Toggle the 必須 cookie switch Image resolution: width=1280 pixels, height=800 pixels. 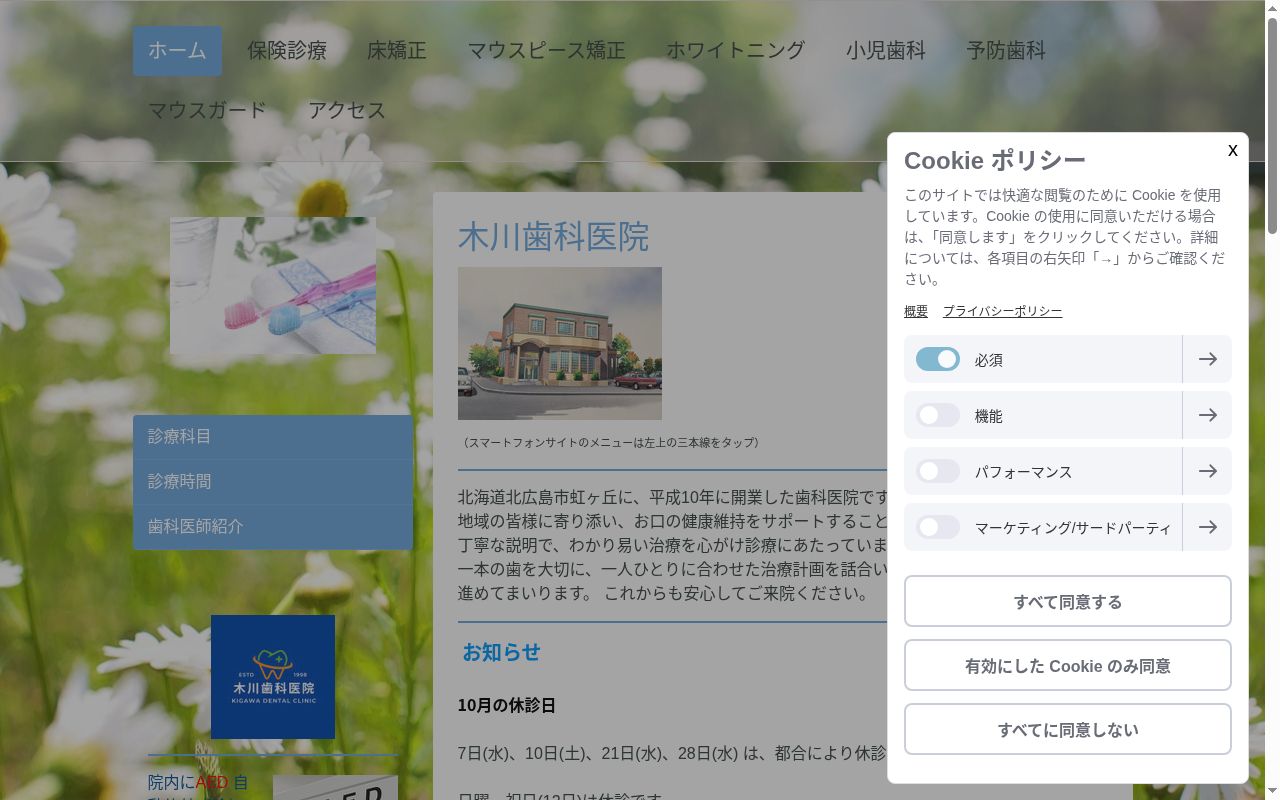coord(938,359)
